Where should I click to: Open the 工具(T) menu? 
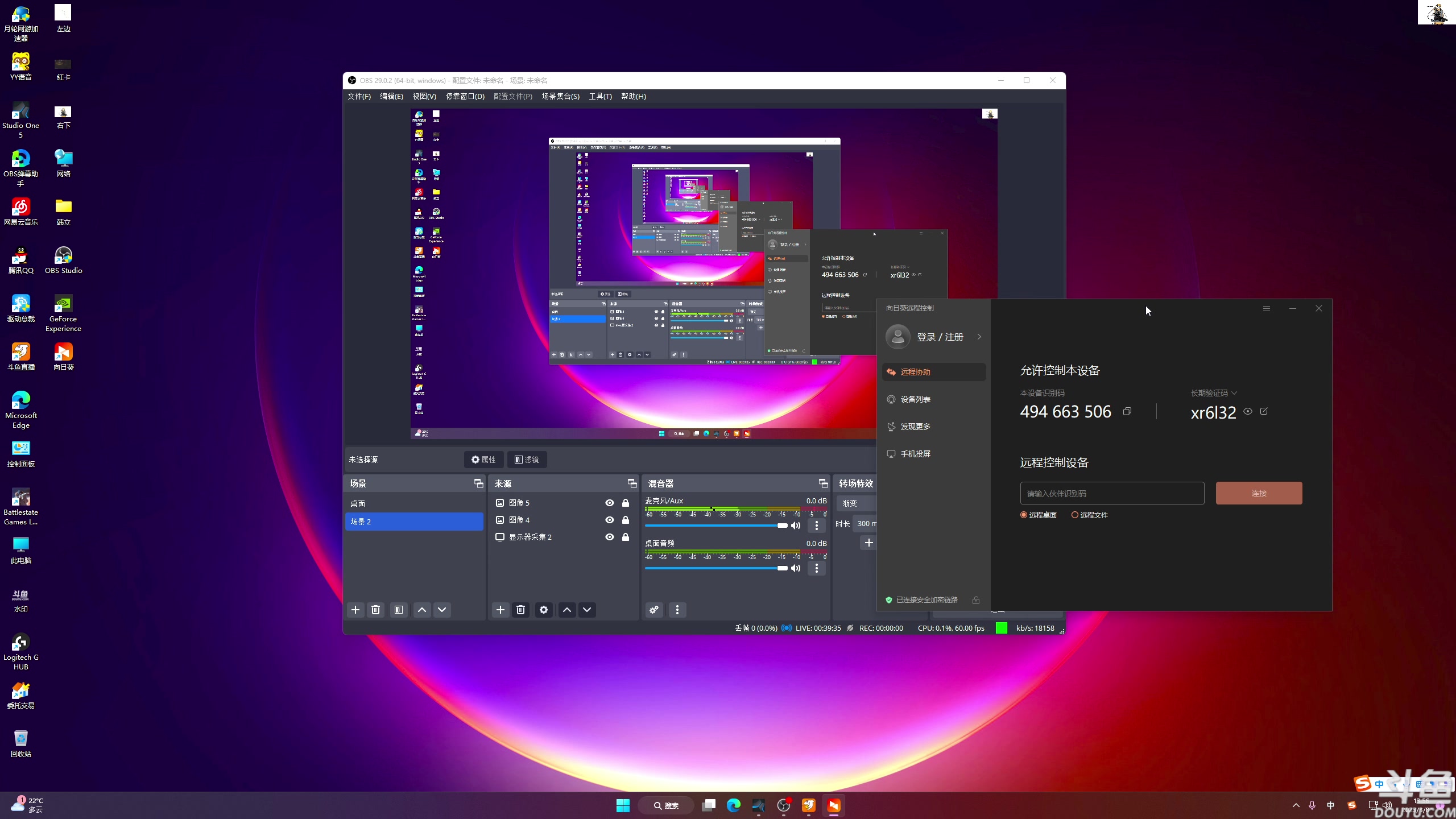point(600,96)
